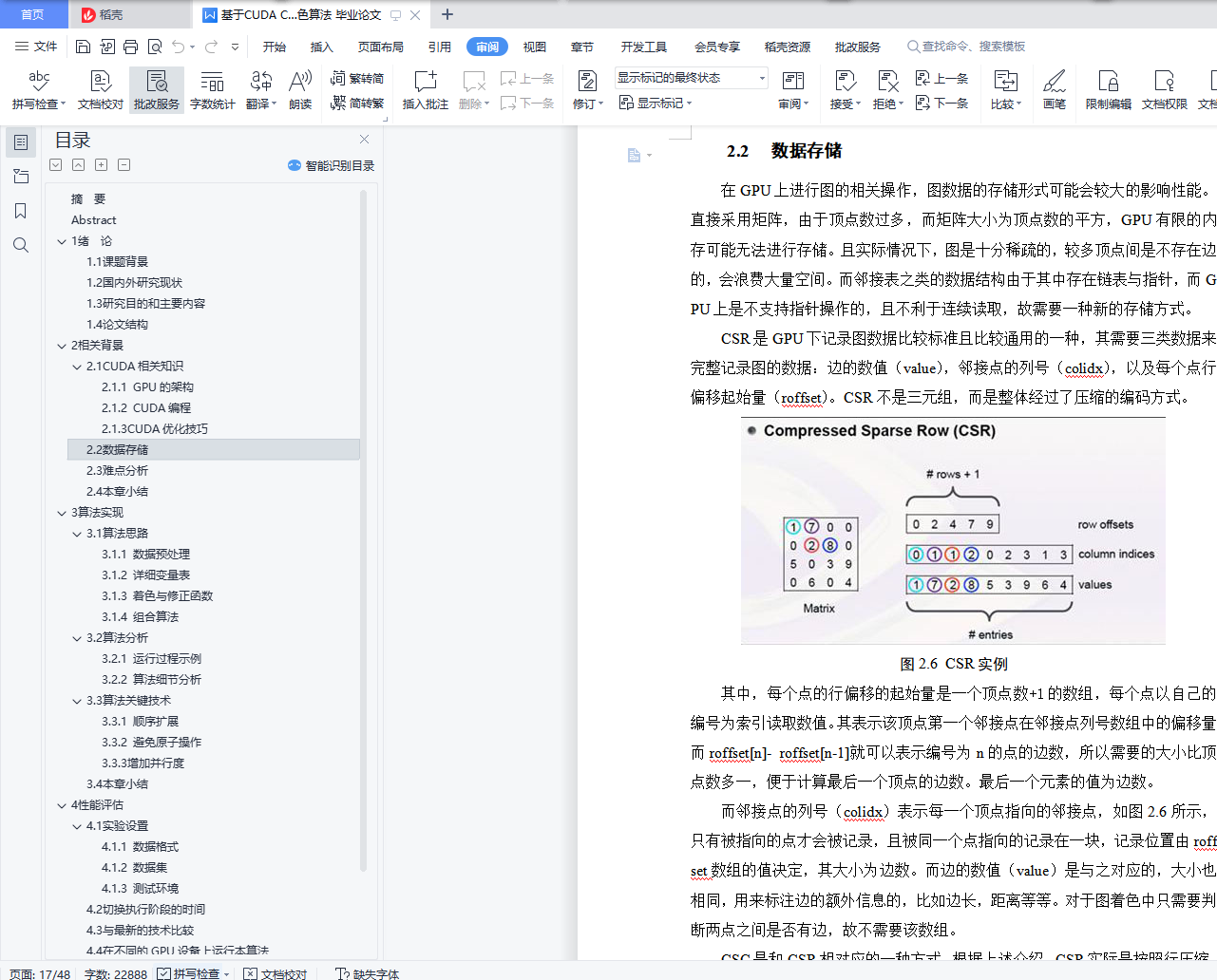Click the page layout icon beside heading 2.2
Viewport: 1217px width, 980px height.
point(635,155)
